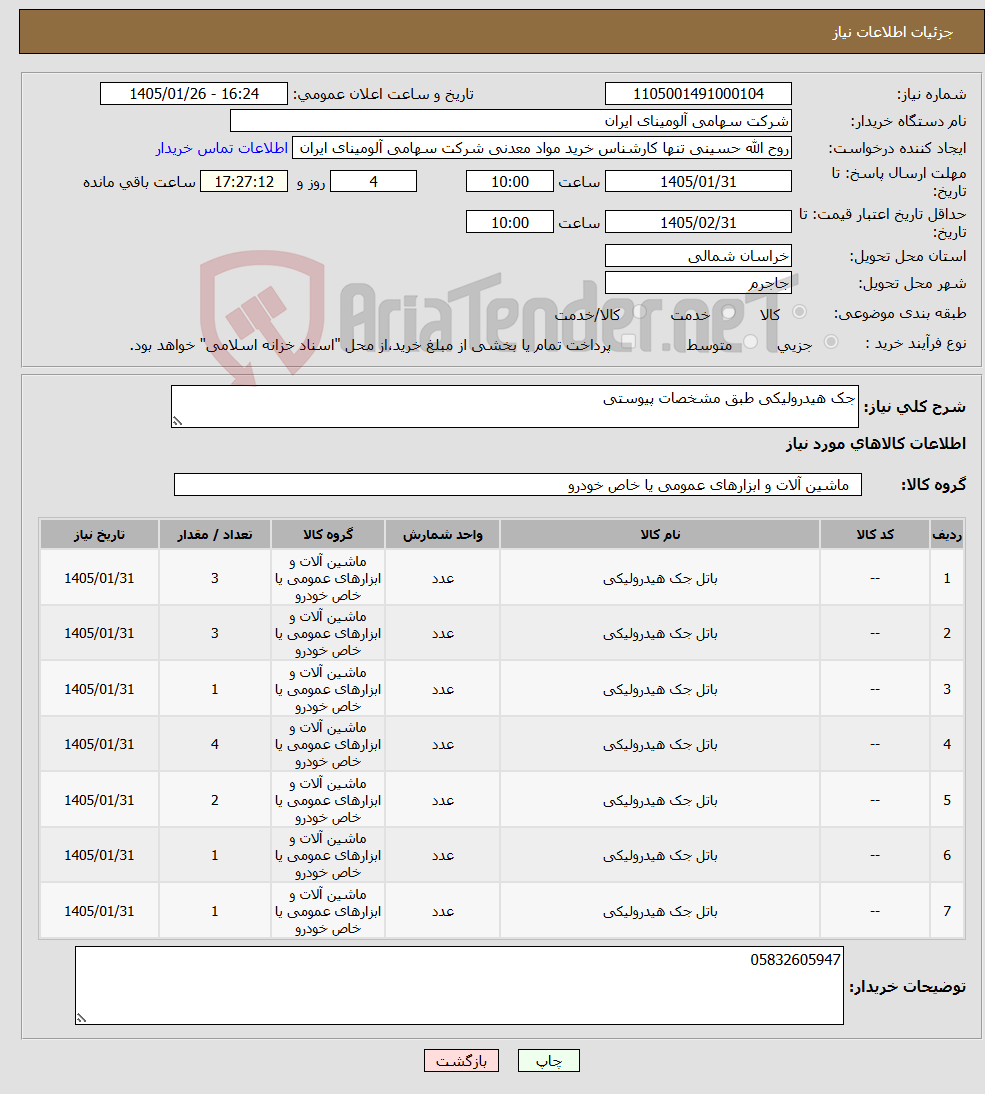985x1094 pixels.
Task: Click row 6 goods group cell
Action: coord(328,855)
